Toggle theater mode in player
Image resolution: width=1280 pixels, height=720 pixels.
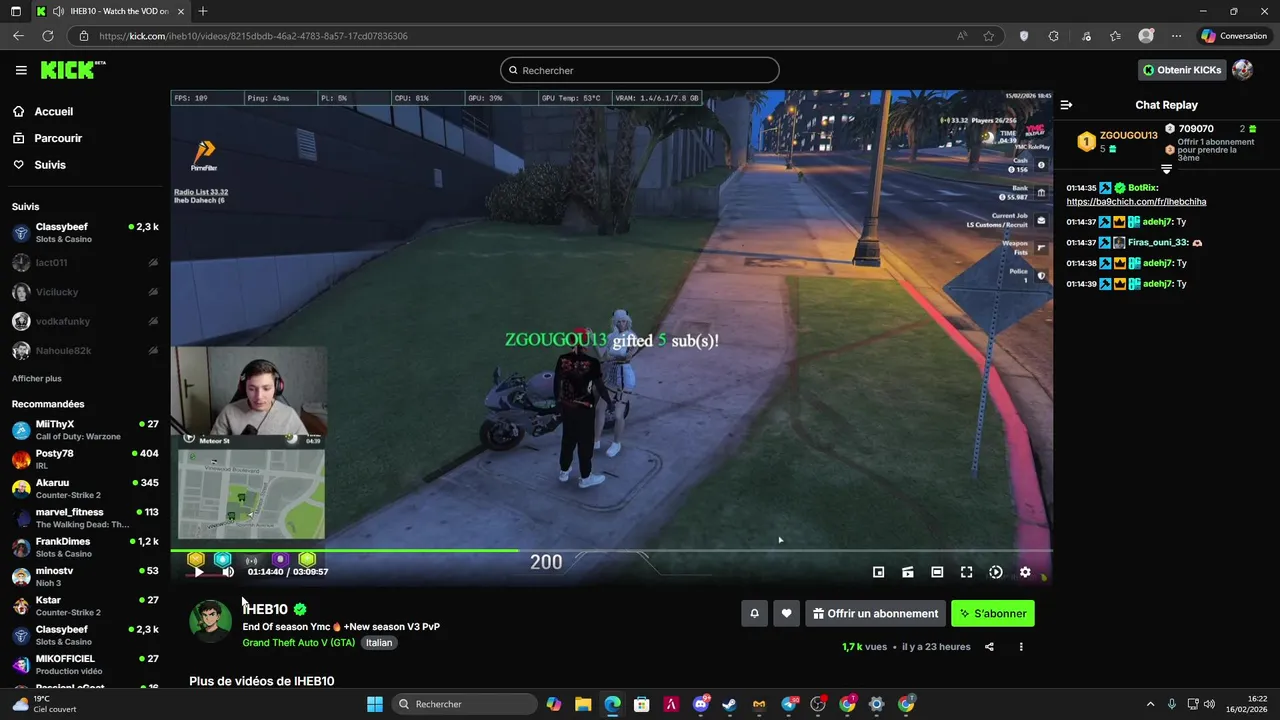[937, 572]
